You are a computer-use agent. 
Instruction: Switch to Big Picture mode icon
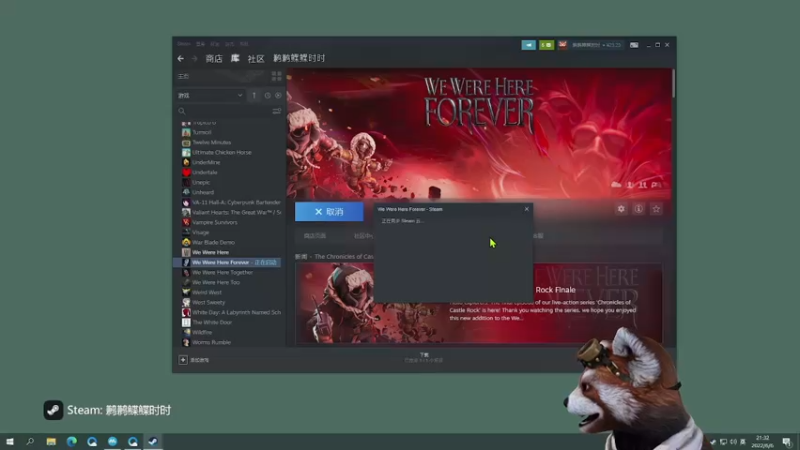(634, 45)
